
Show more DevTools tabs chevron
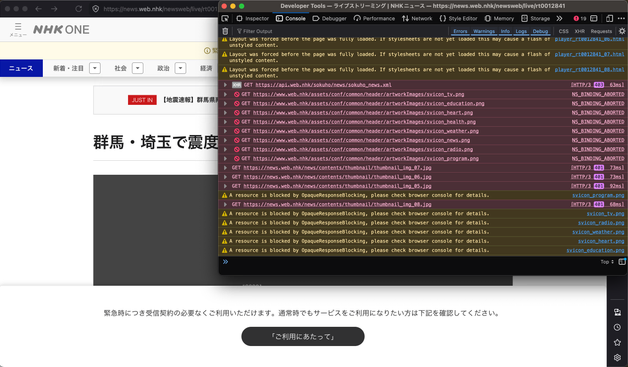(x=560, y=18)
